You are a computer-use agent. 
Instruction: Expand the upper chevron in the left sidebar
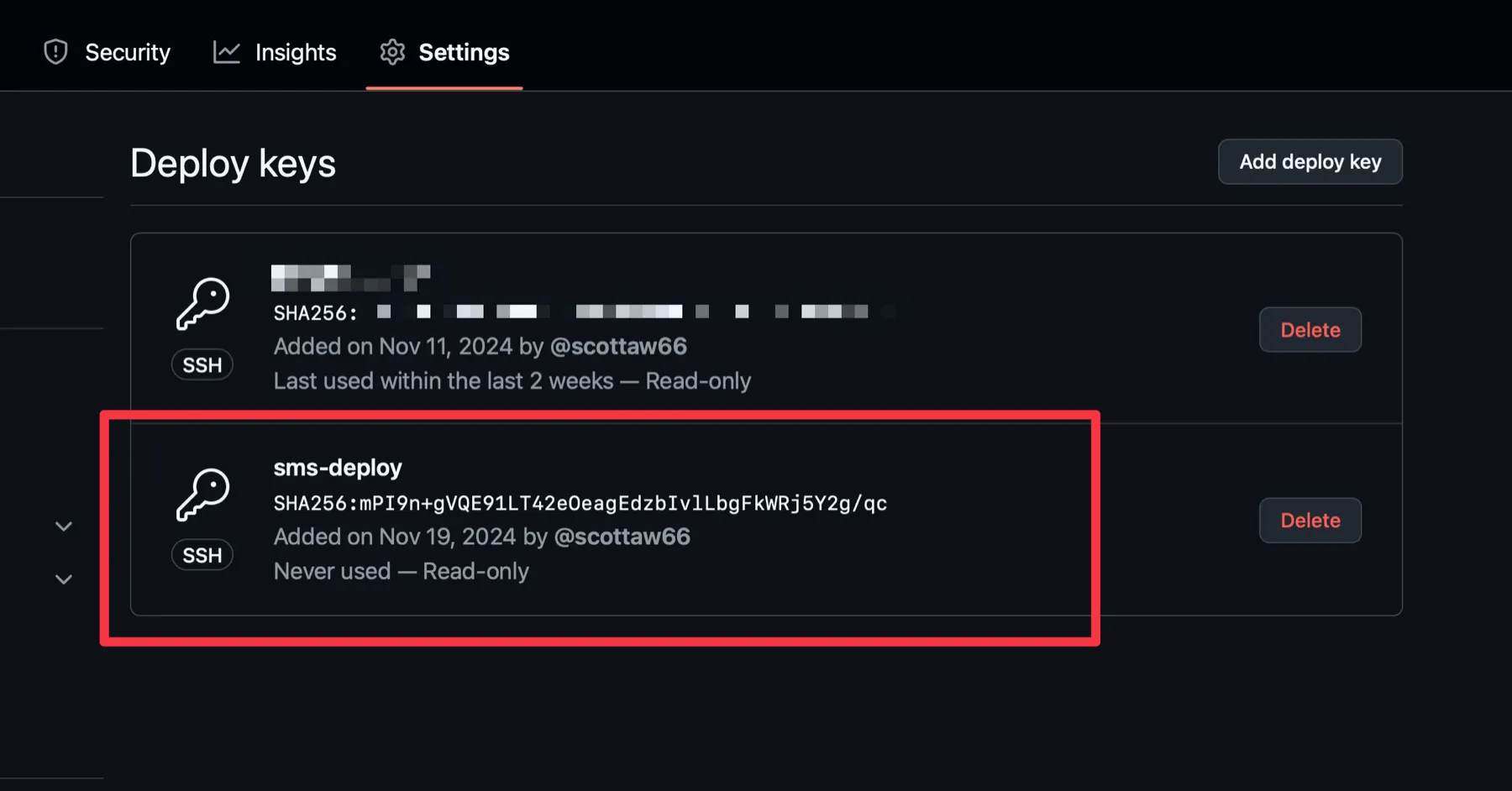click(x=64, y=526)
